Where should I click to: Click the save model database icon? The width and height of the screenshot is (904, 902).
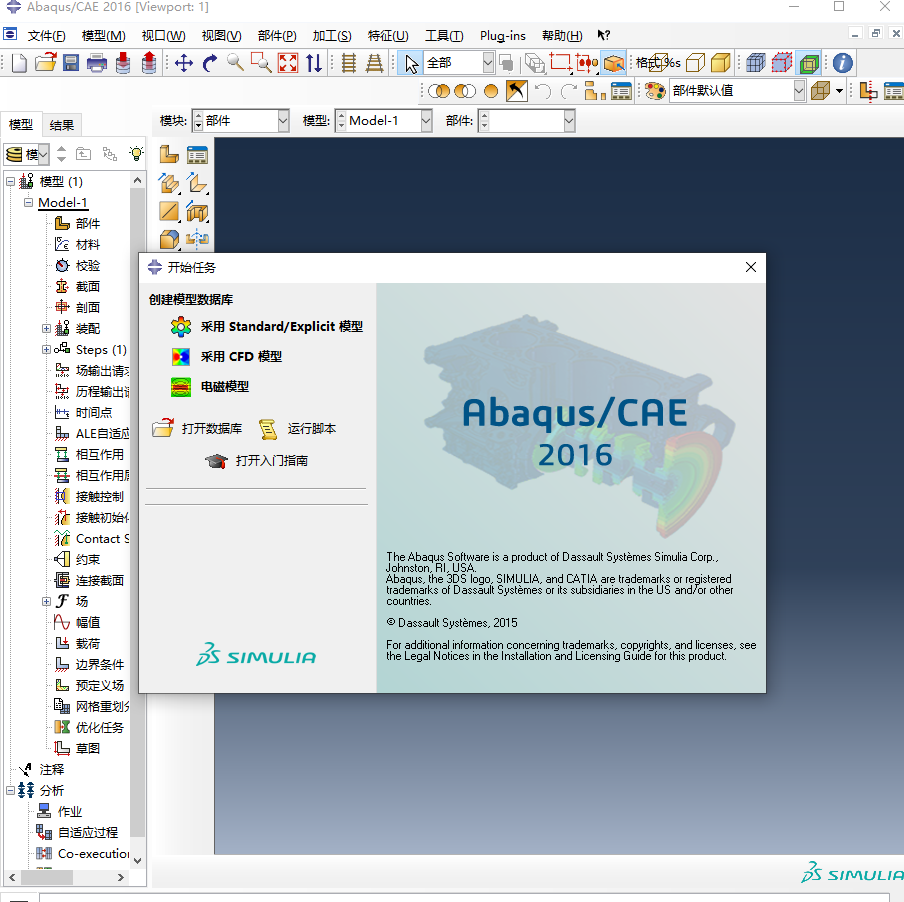(68, 62)
